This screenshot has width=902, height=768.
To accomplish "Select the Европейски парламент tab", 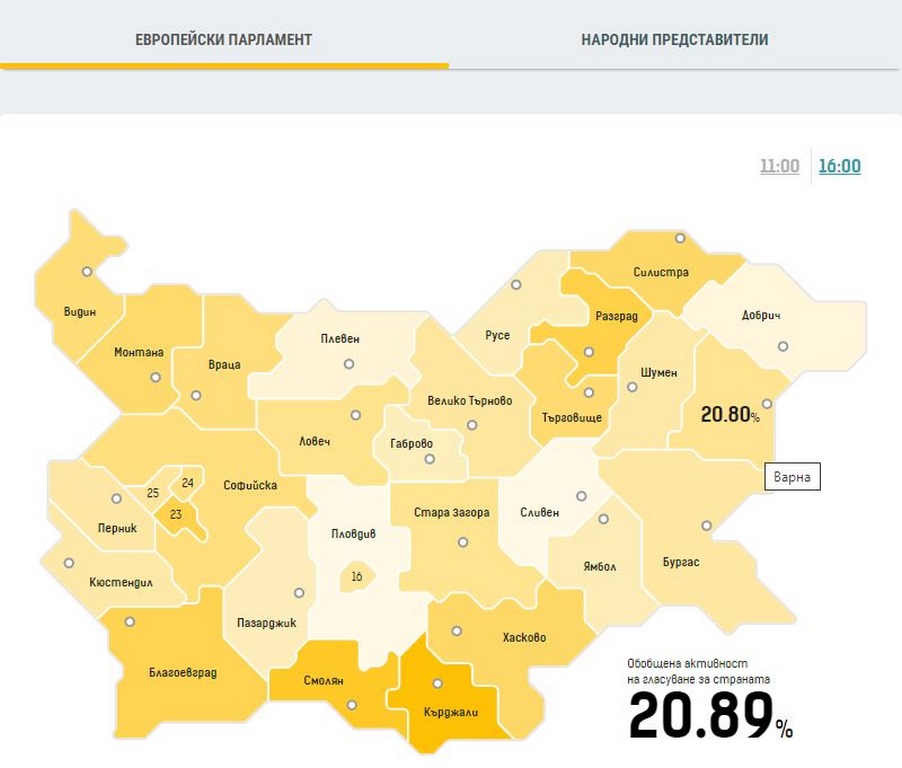I will (224, 40).
